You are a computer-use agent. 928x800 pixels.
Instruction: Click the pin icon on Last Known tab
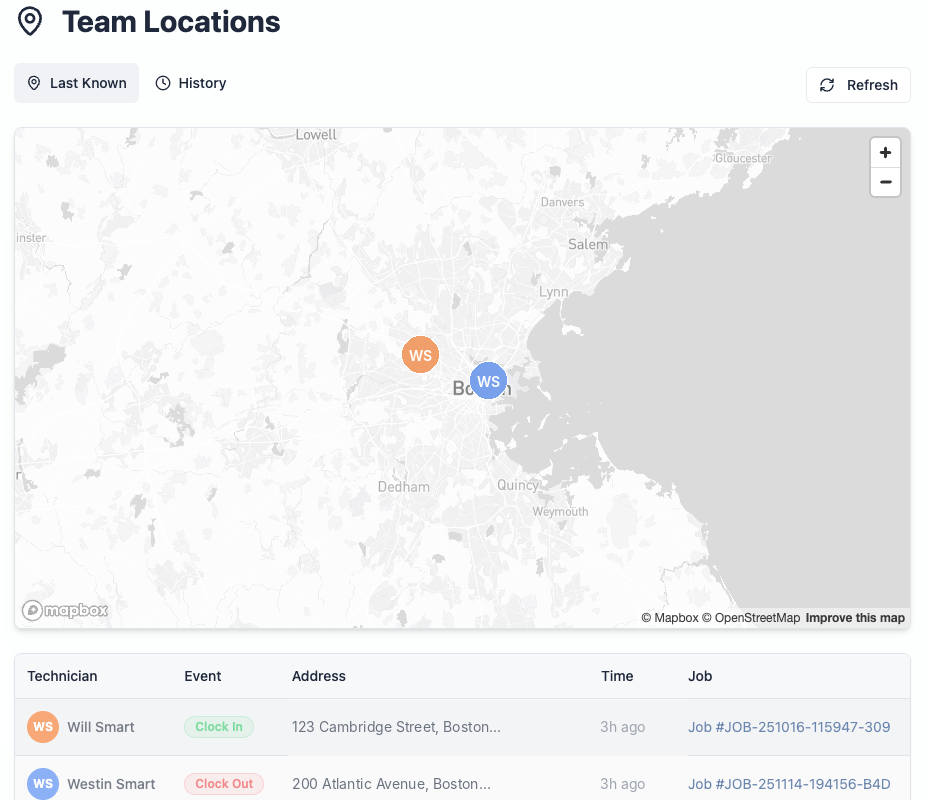pyautogui.click(x=34, y=83)
